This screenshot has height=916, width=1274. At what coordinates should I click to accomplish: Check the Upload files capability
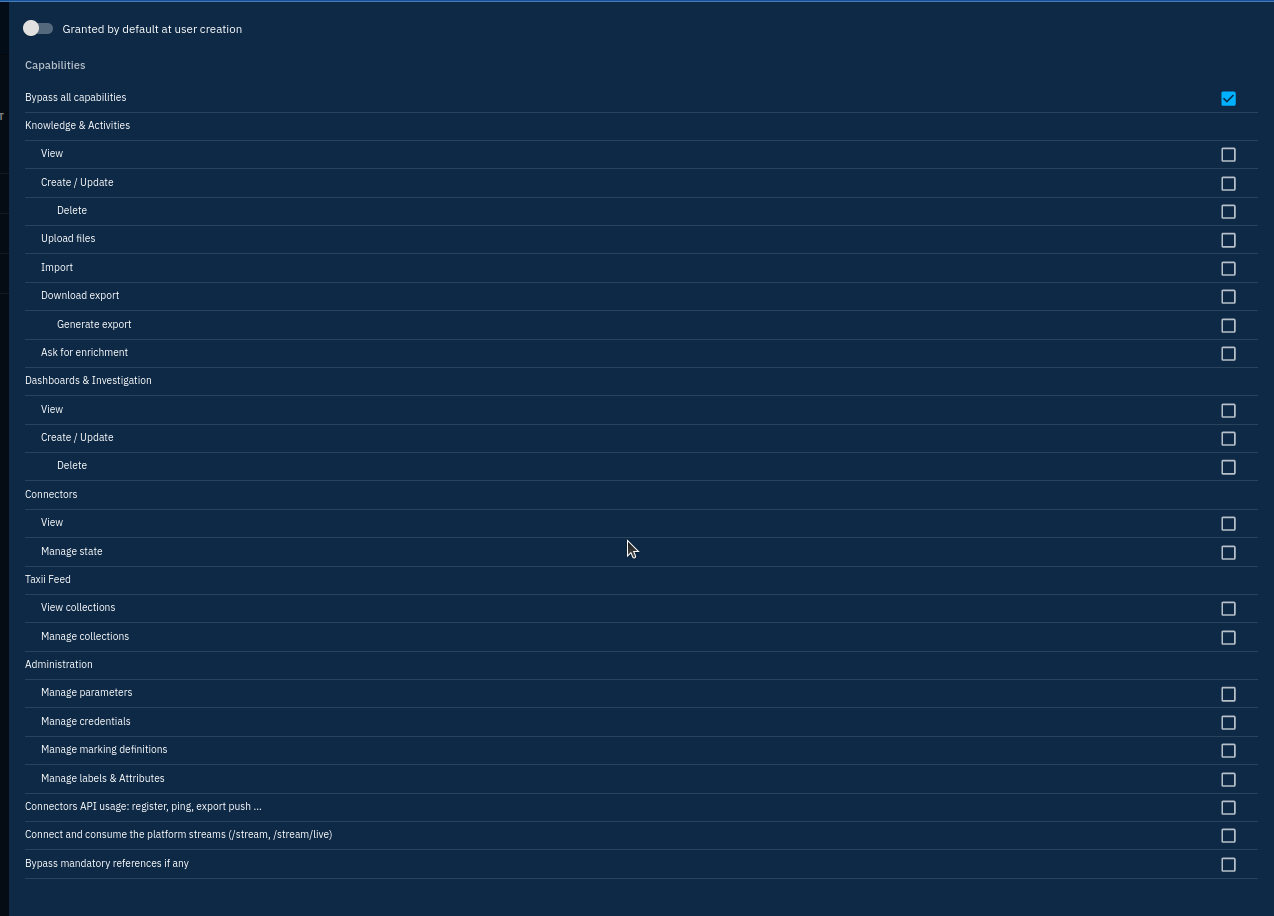pos(1228,240)
